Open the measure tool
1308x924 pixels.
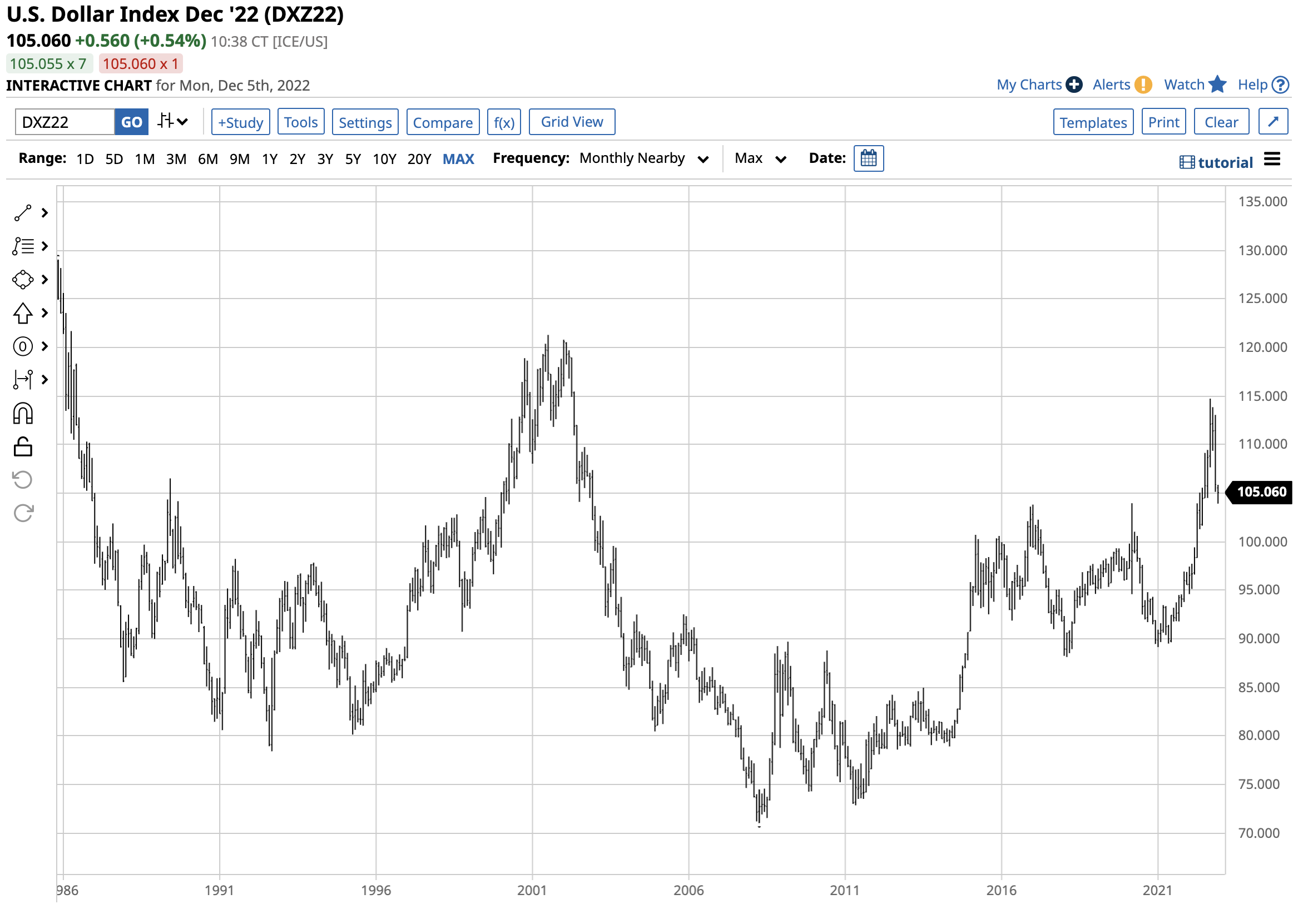pos(23,379)
